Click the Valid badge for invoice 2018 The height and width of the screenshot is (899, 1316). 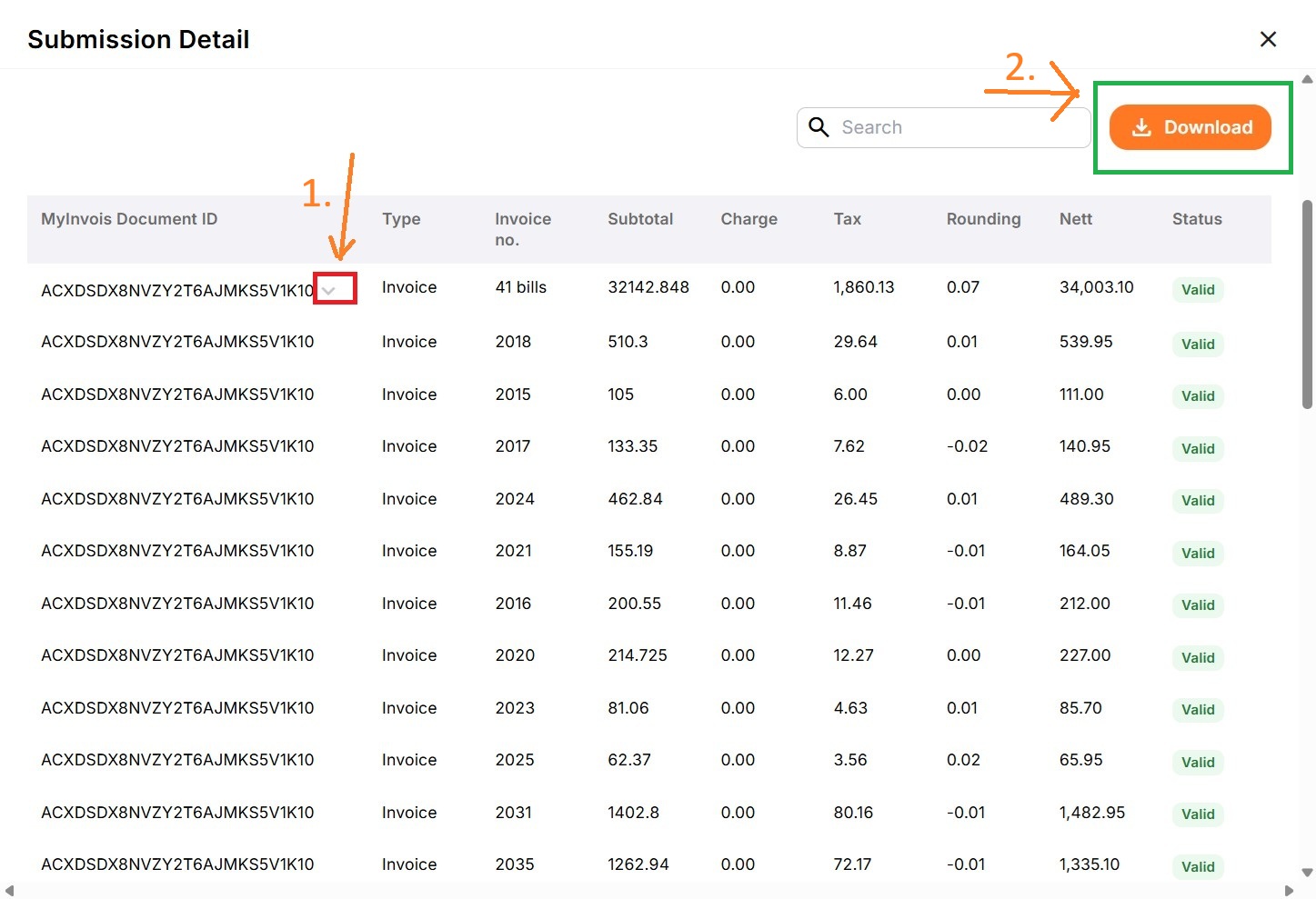(x=1197, y=345)
